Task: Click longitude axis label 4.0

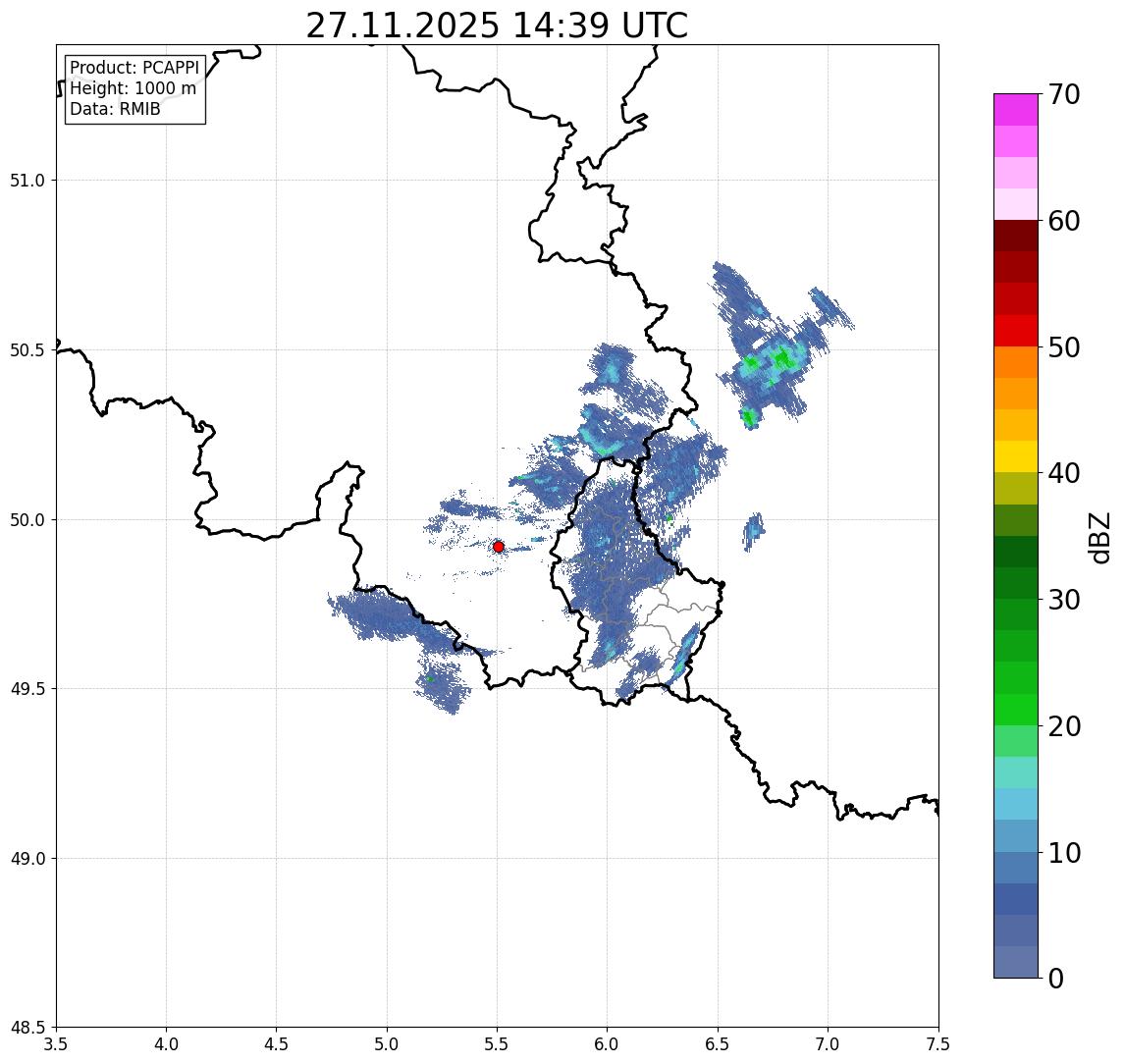Action: [166, 1044]
